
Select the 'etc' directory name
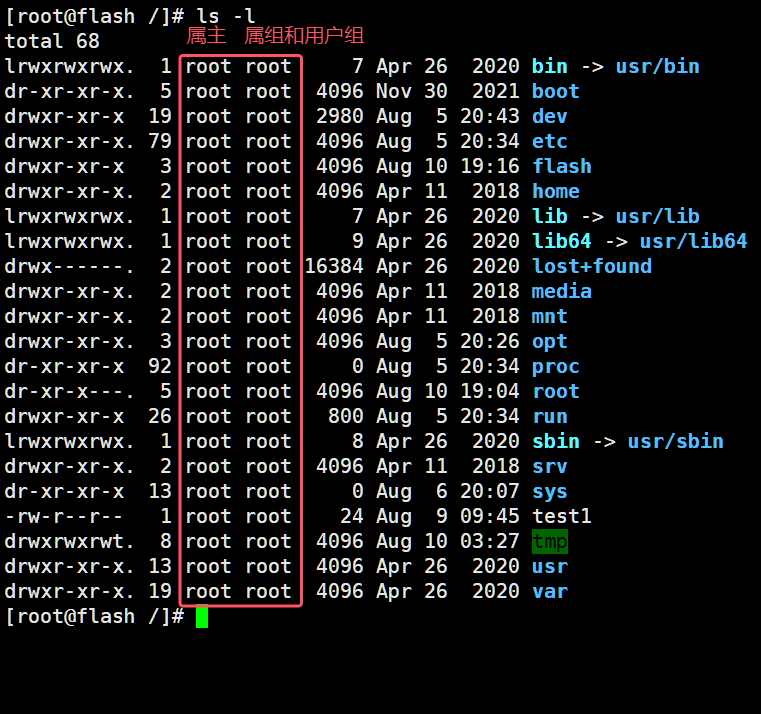point(549,141)
